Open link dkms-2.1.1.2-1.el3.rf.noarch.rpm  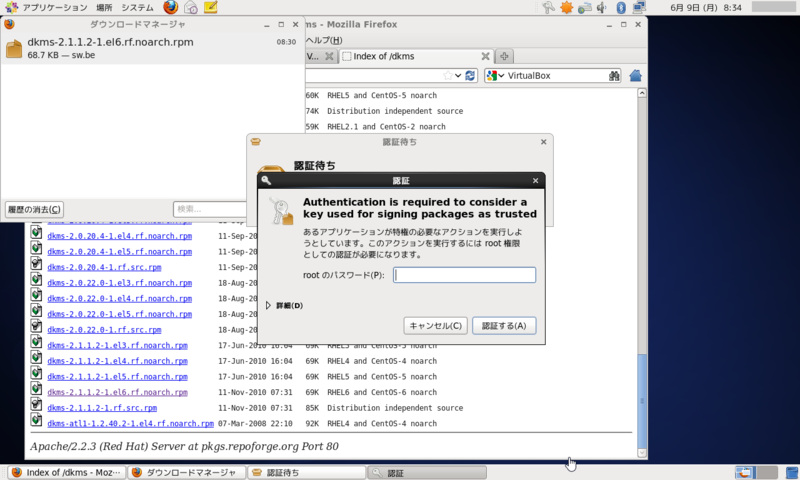117,345
